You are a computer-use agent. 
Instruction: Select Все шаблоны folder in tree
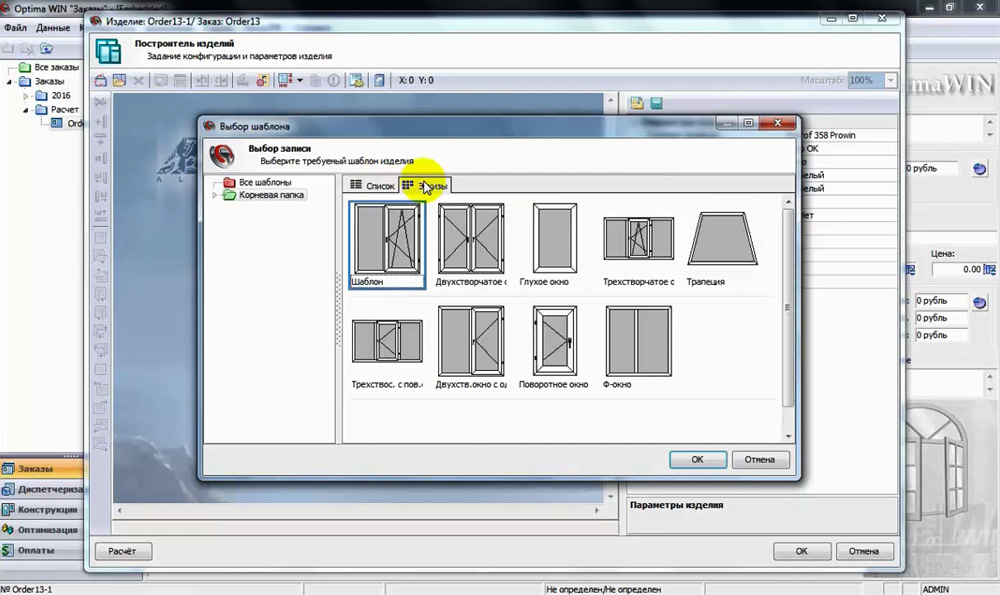[265, 182]
